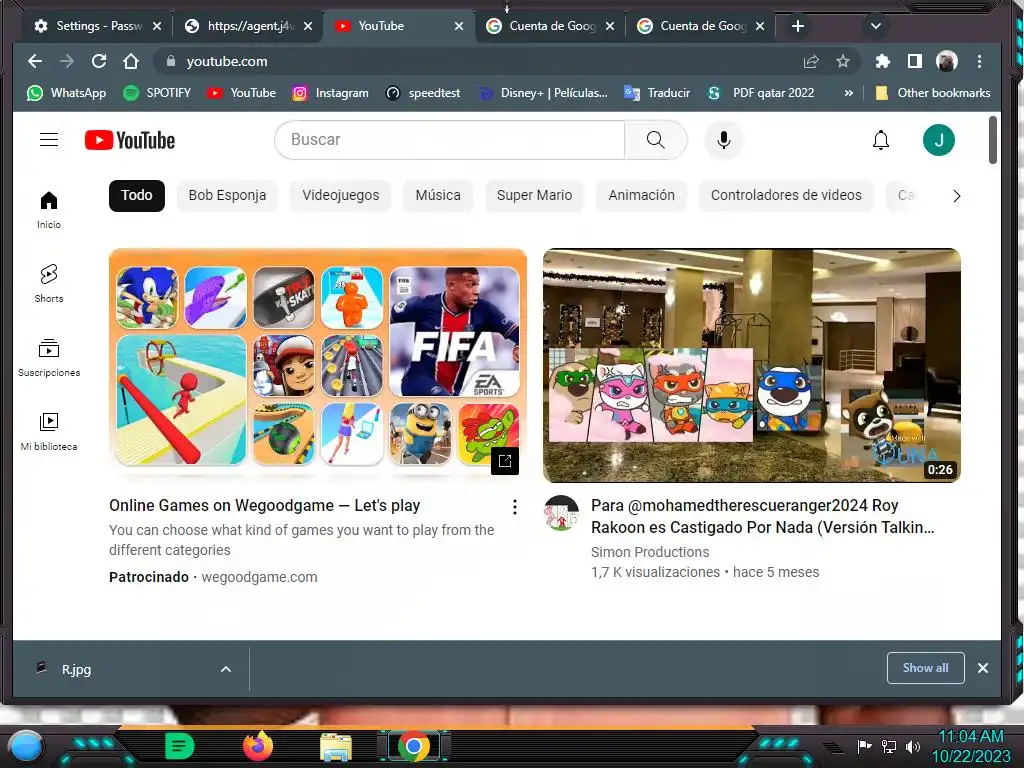Bookmark this page with the star icon
The width and height of the screenshot is (1024, 768).
pyautogui.click(x=843, y=61)
